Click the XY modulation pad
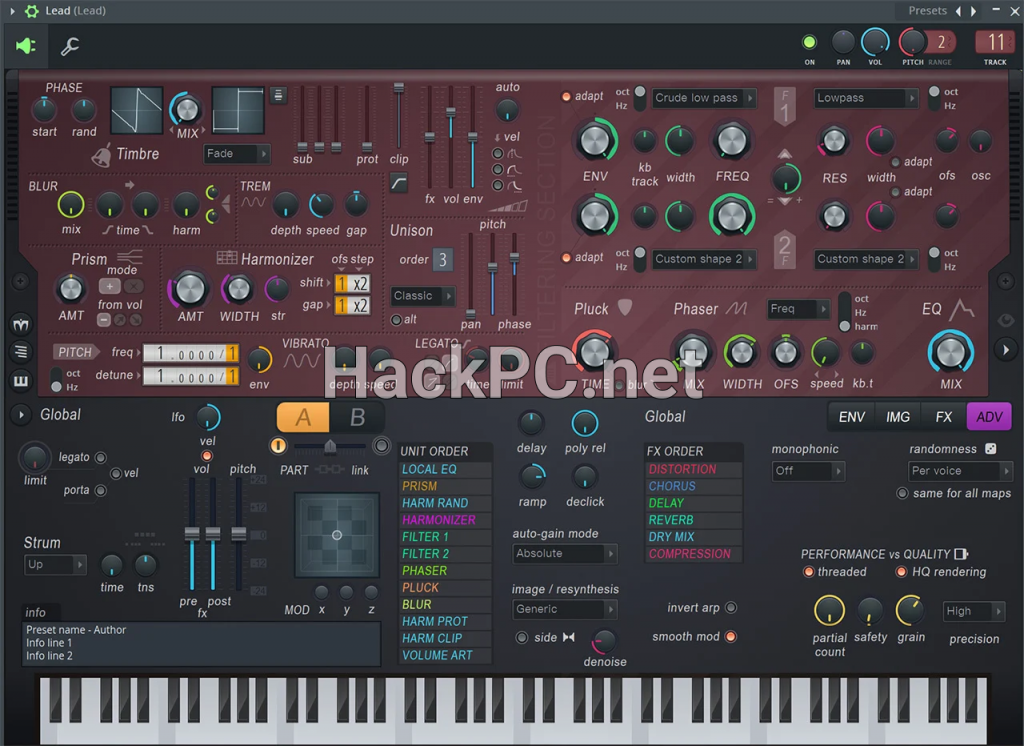1024x746 pixels. tap(337, 535)
